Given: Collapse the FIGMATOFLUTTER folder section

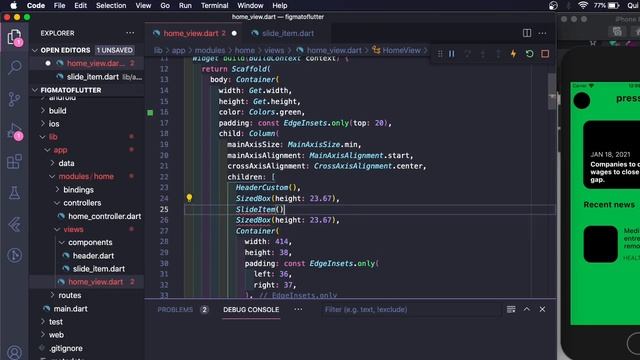Looking at the screenshot, I should (35, 90).
